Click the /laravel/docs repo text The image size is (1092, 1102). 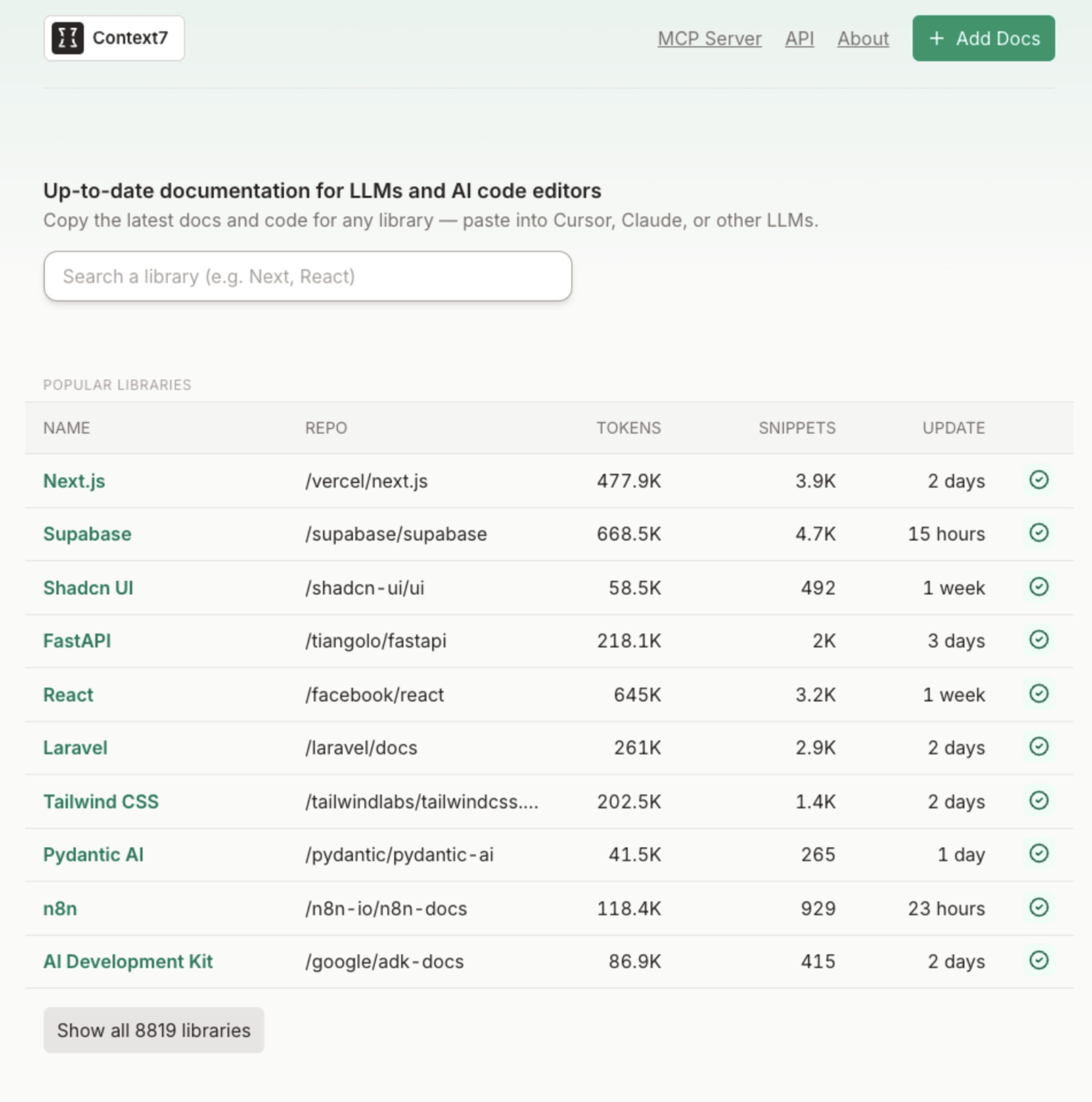(361, 748)
